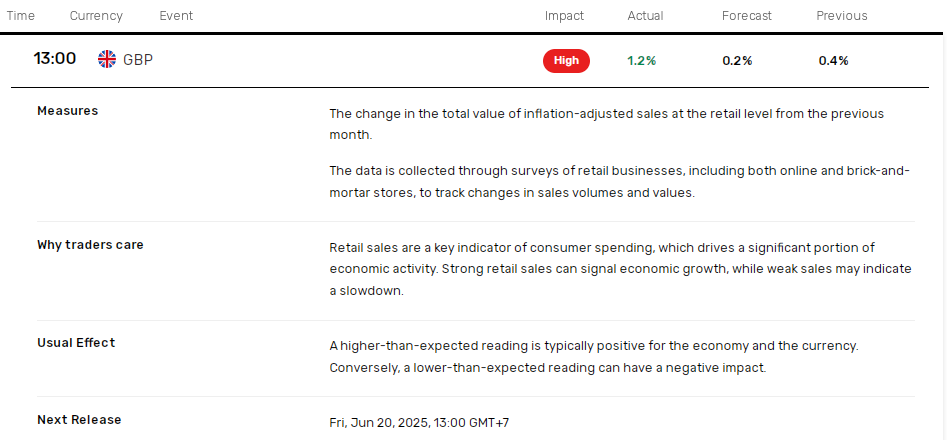Click the UK flag icon beside GBP

[x=107, y=59]
